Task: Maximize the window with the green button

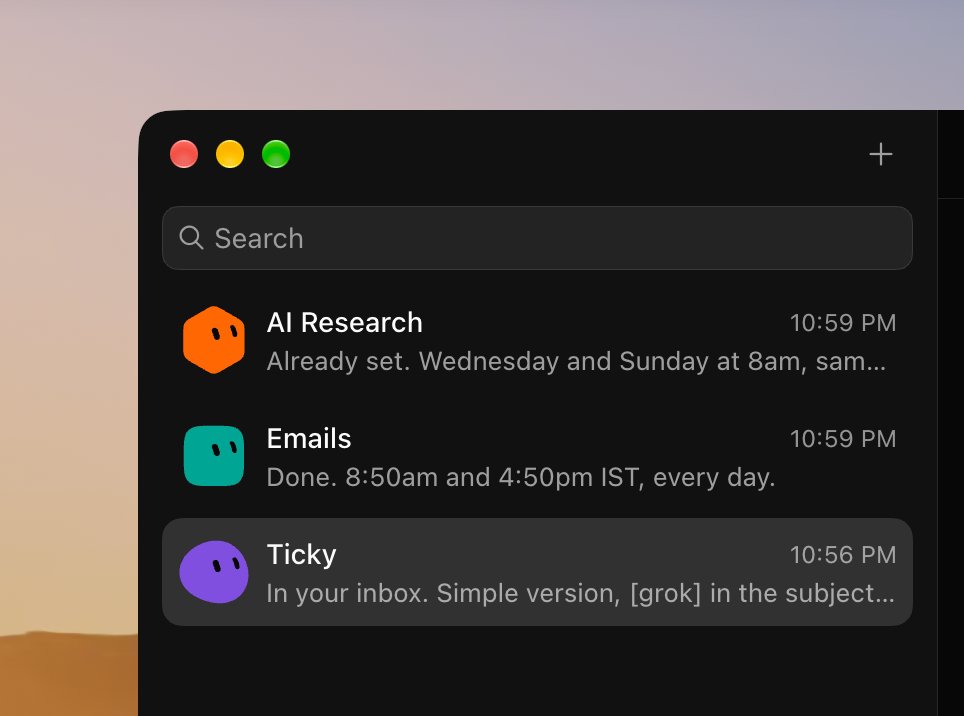Action: [276, 154]
